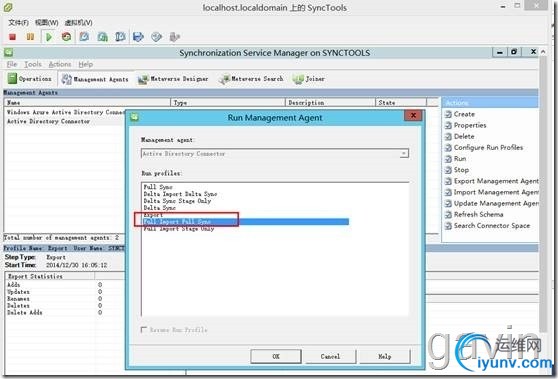Select Delta Sync Stage Only profile

pyautogui.click(x=177, y=201)
